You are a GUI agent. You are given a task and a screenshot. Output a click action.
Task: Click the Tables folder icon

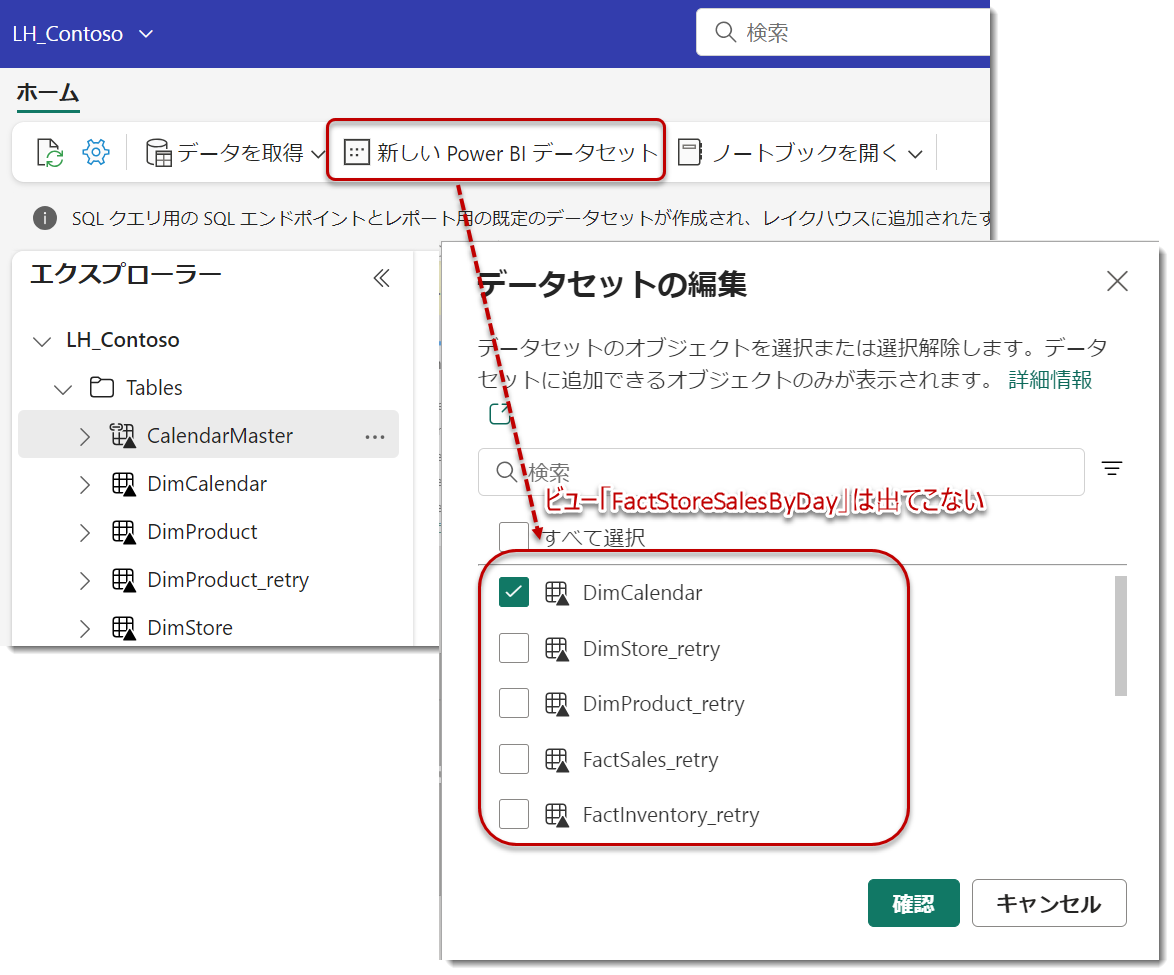pos(102,387)
